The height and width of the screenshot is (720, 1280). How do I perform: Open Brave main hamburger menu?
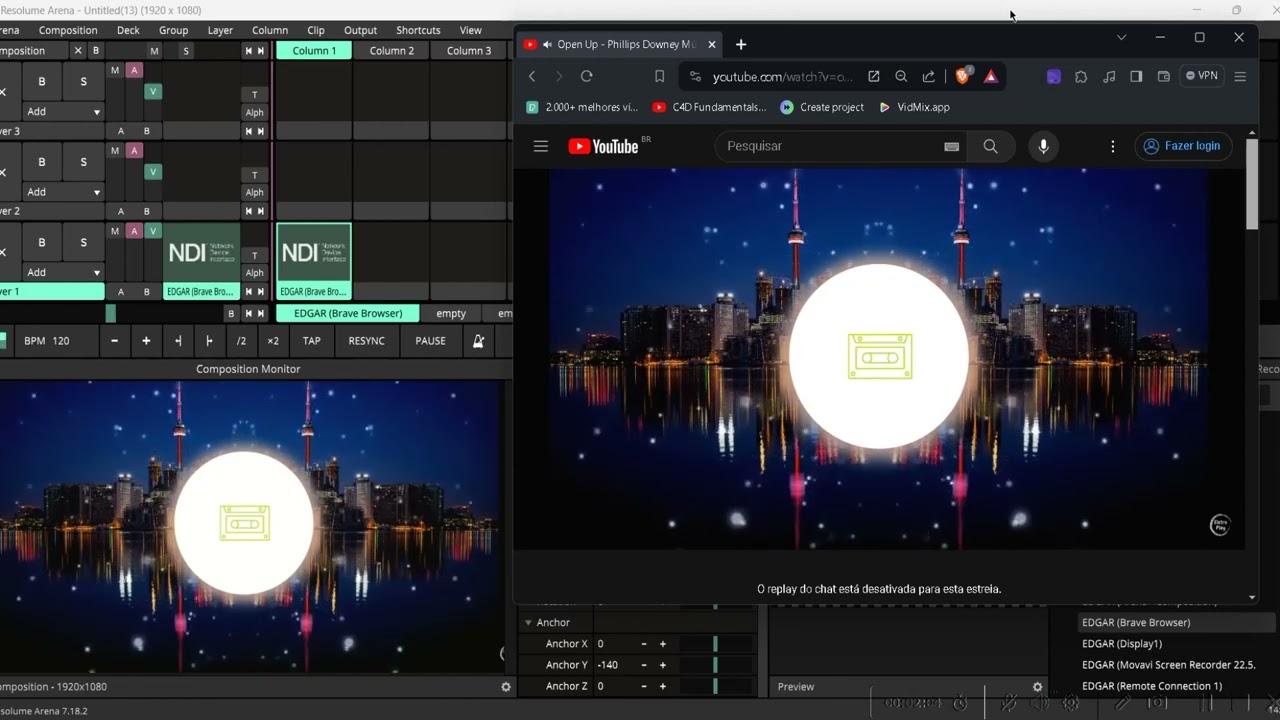(x=1240, y=76)
